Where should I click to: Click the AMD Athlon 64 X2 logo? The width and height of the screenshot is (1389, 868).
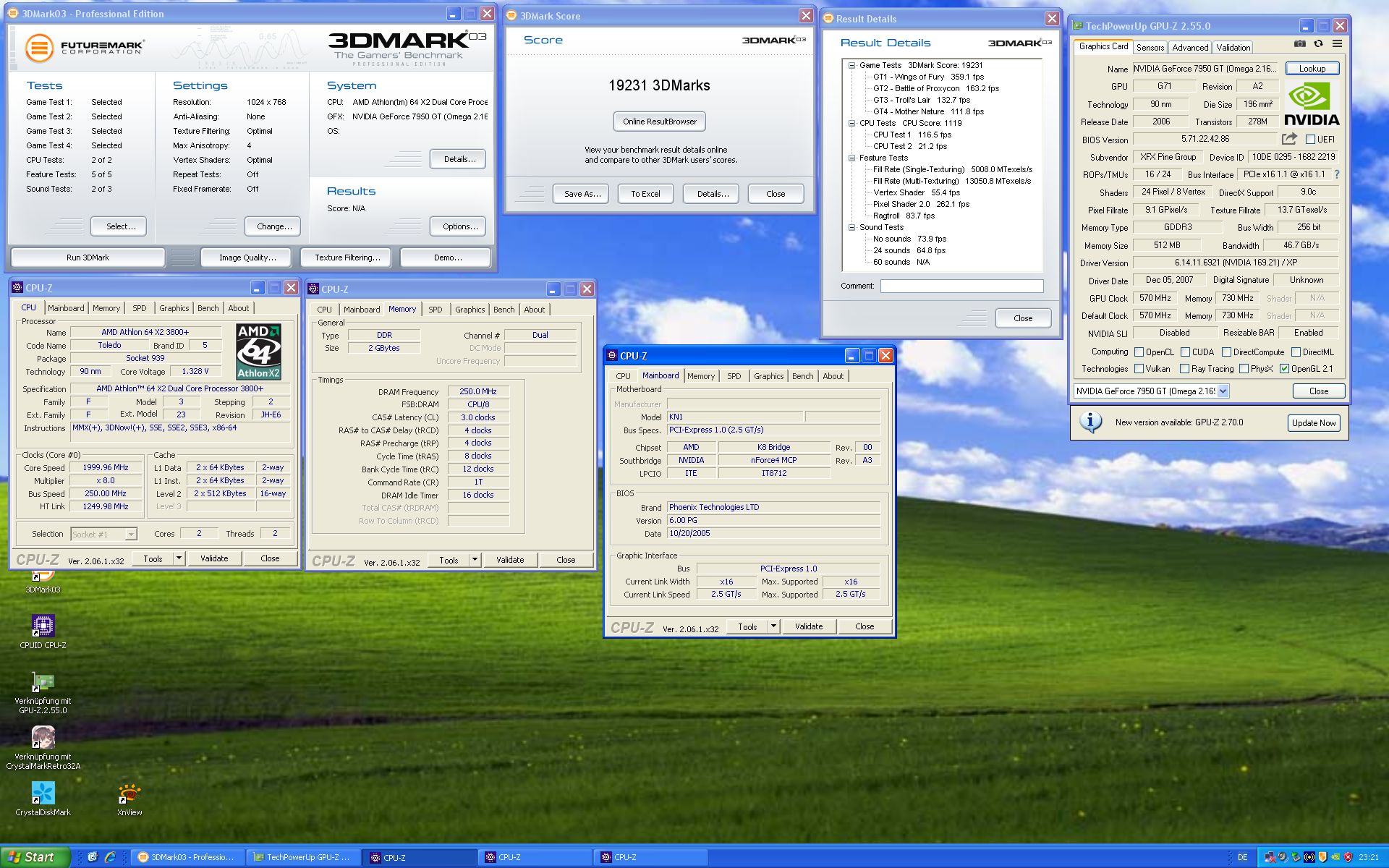pos(258,352)
